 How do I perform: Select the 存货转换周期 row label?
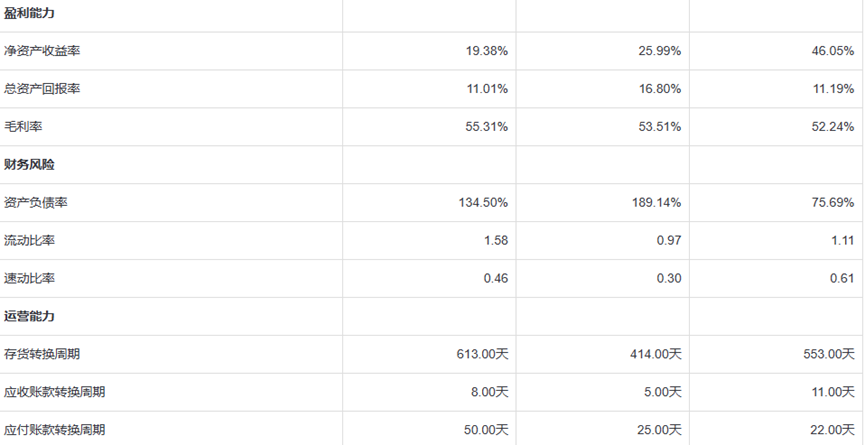click(42, 354)
